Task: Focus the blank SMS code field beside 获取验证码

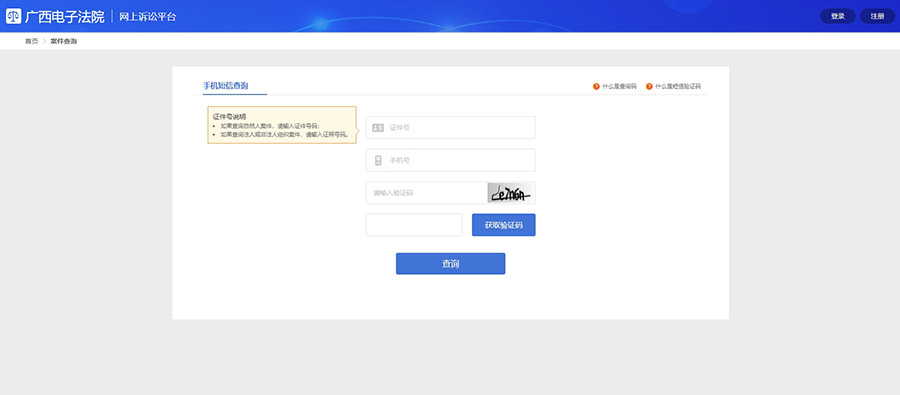Action: coord(414,225)
